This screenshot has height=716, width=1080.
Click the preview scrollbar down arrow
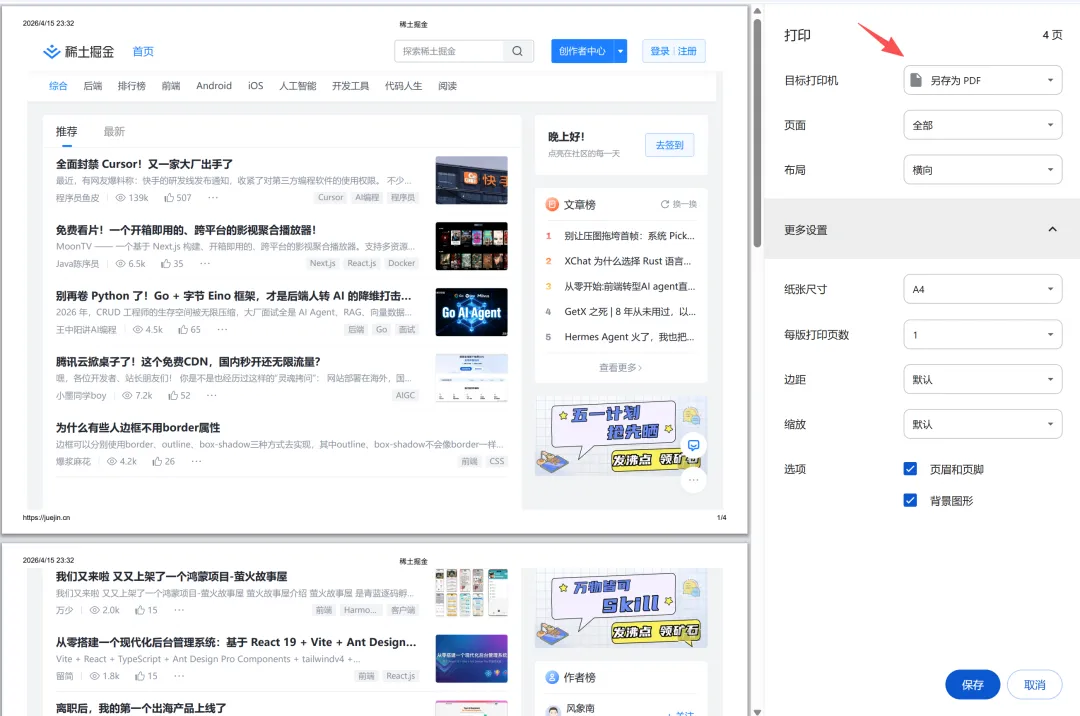point(757,712)
